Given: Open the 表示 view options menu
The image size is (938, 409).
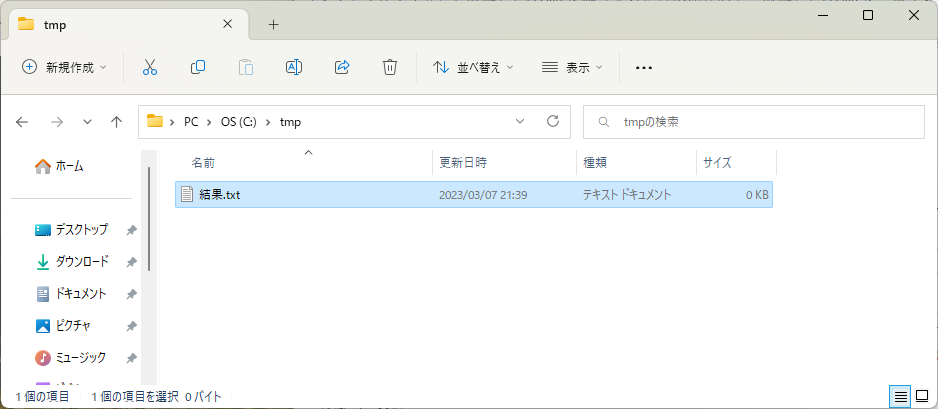Looking at the screenshot, I should [x=572, y=67].
